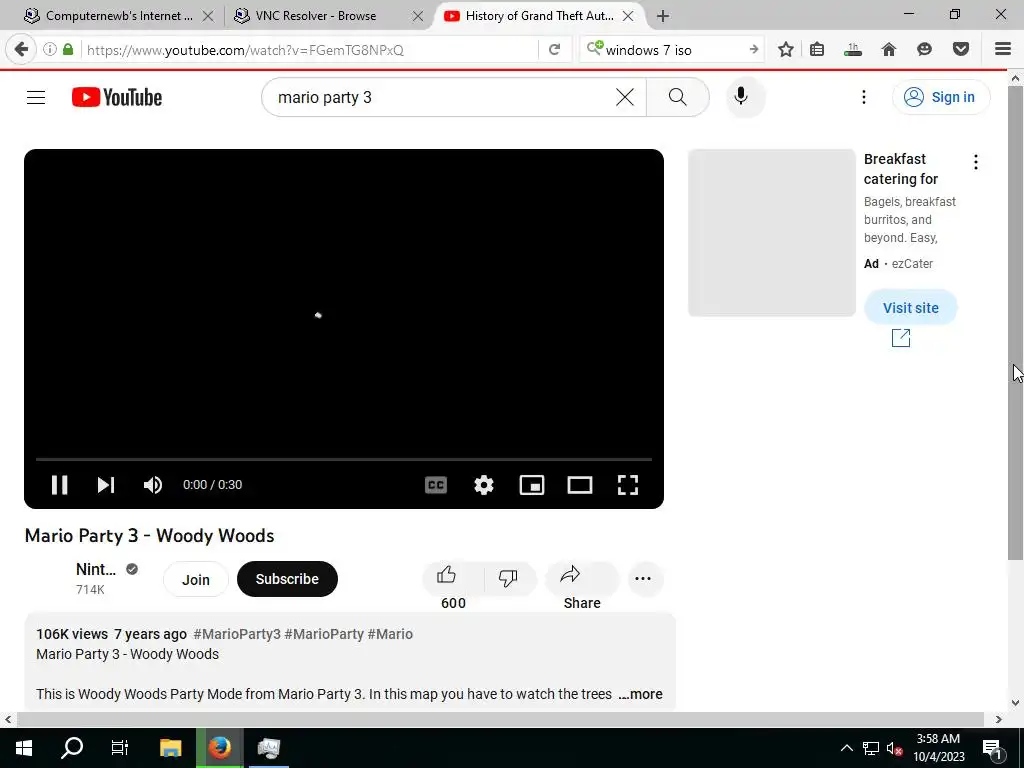The height and width of the screenshot is (768, 1024).
Task: Expand description with ...more
Action: [x=640, y=694]
